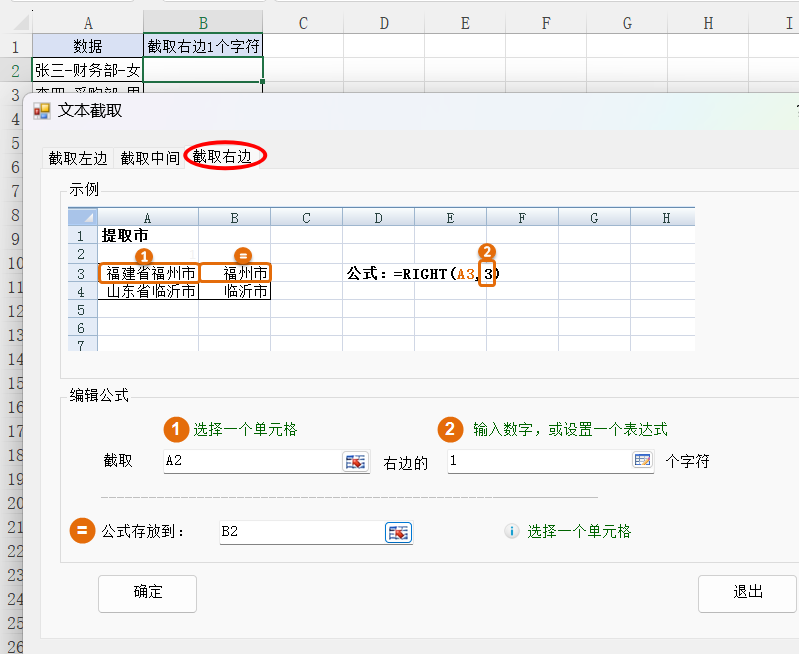Focus the 公式存放到 field containing B2
The width and height of the screenshot is (799, 654).
click(300, 532)
